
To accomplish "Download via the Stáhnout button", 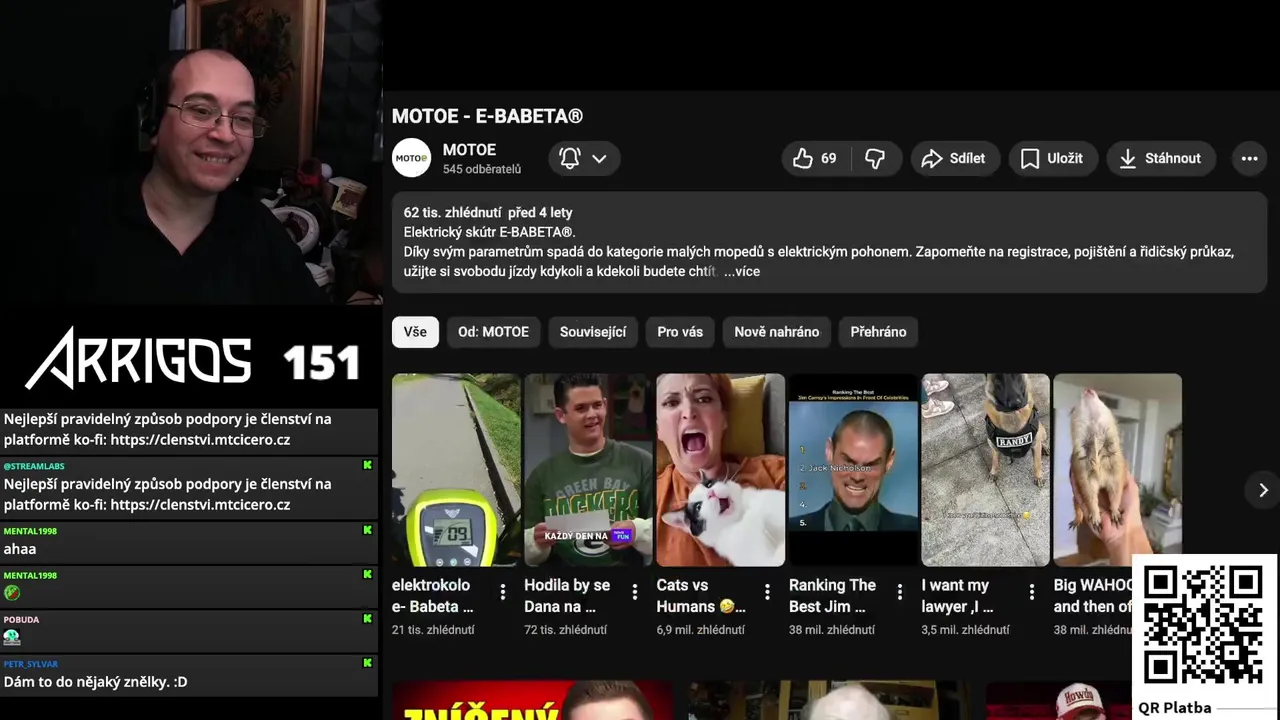I will click(1161, 158).
